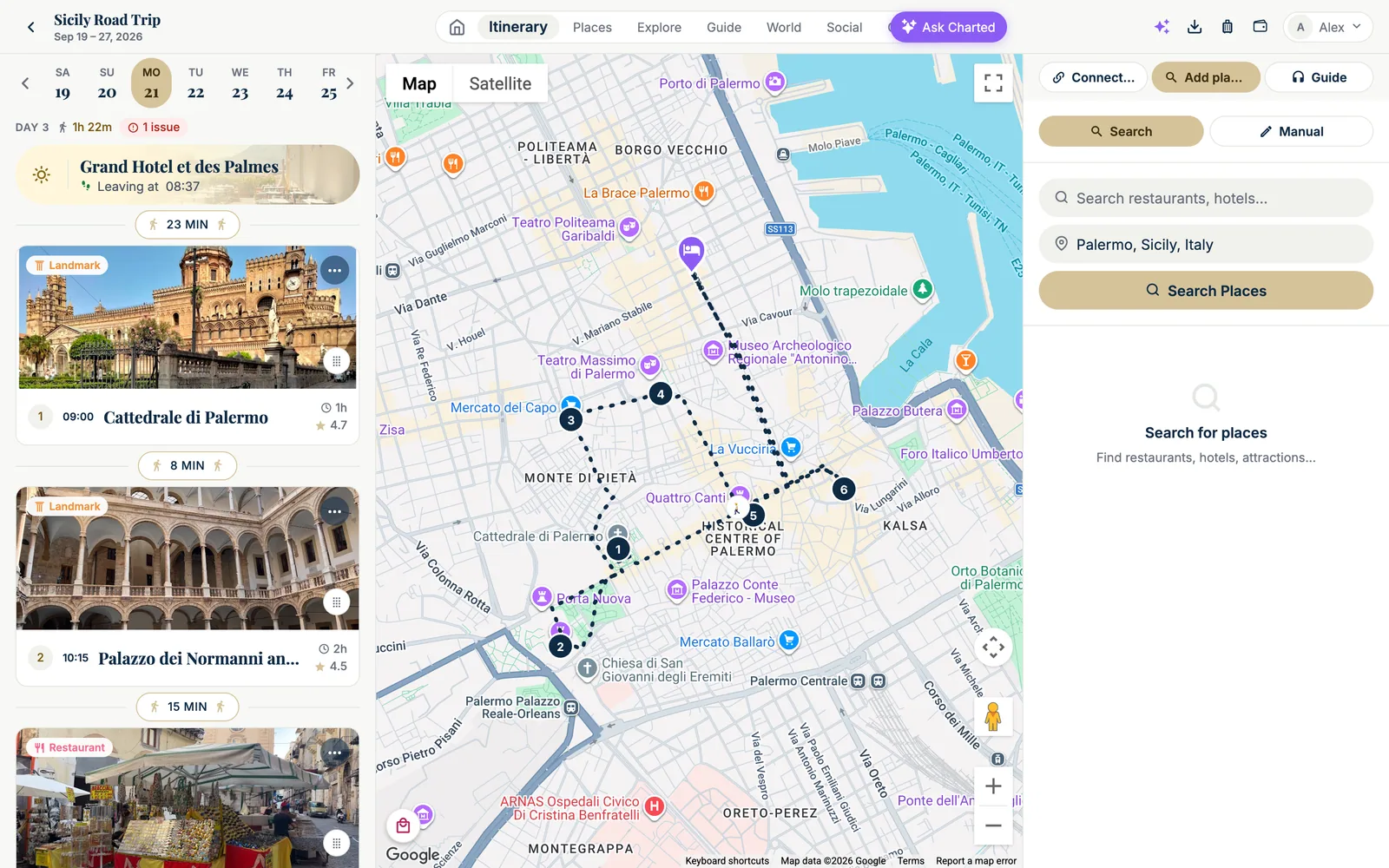Click the back arrow beside Sicily Road Trip
The height and width of the screenshot is (868, 1389).
click(31, 27)
